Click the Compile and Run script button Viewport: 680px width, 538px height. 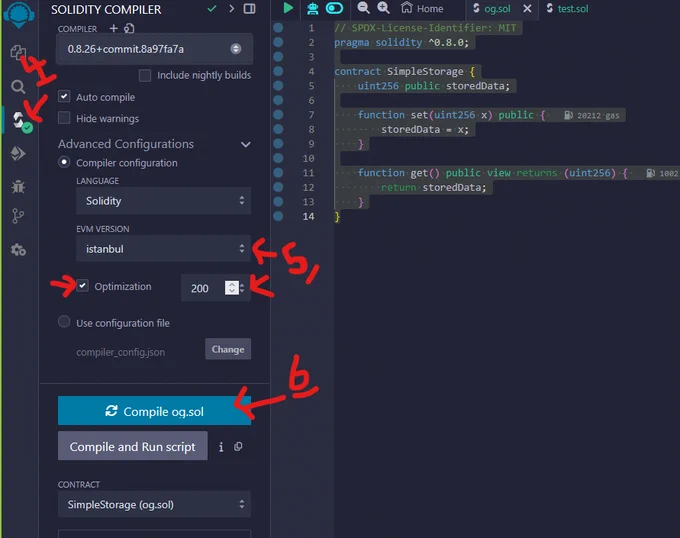pos(133,446)
